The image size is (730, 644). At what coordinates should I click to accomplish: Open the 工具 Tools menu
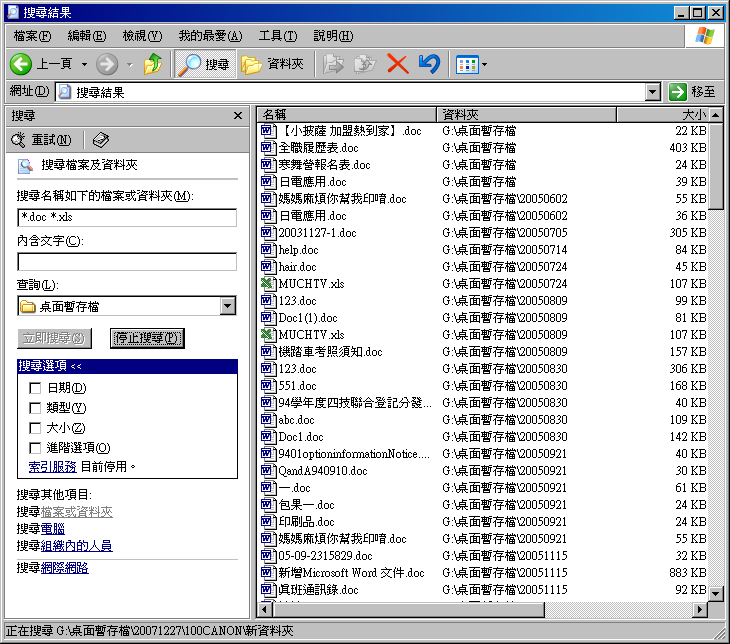(x=276, y=36)
